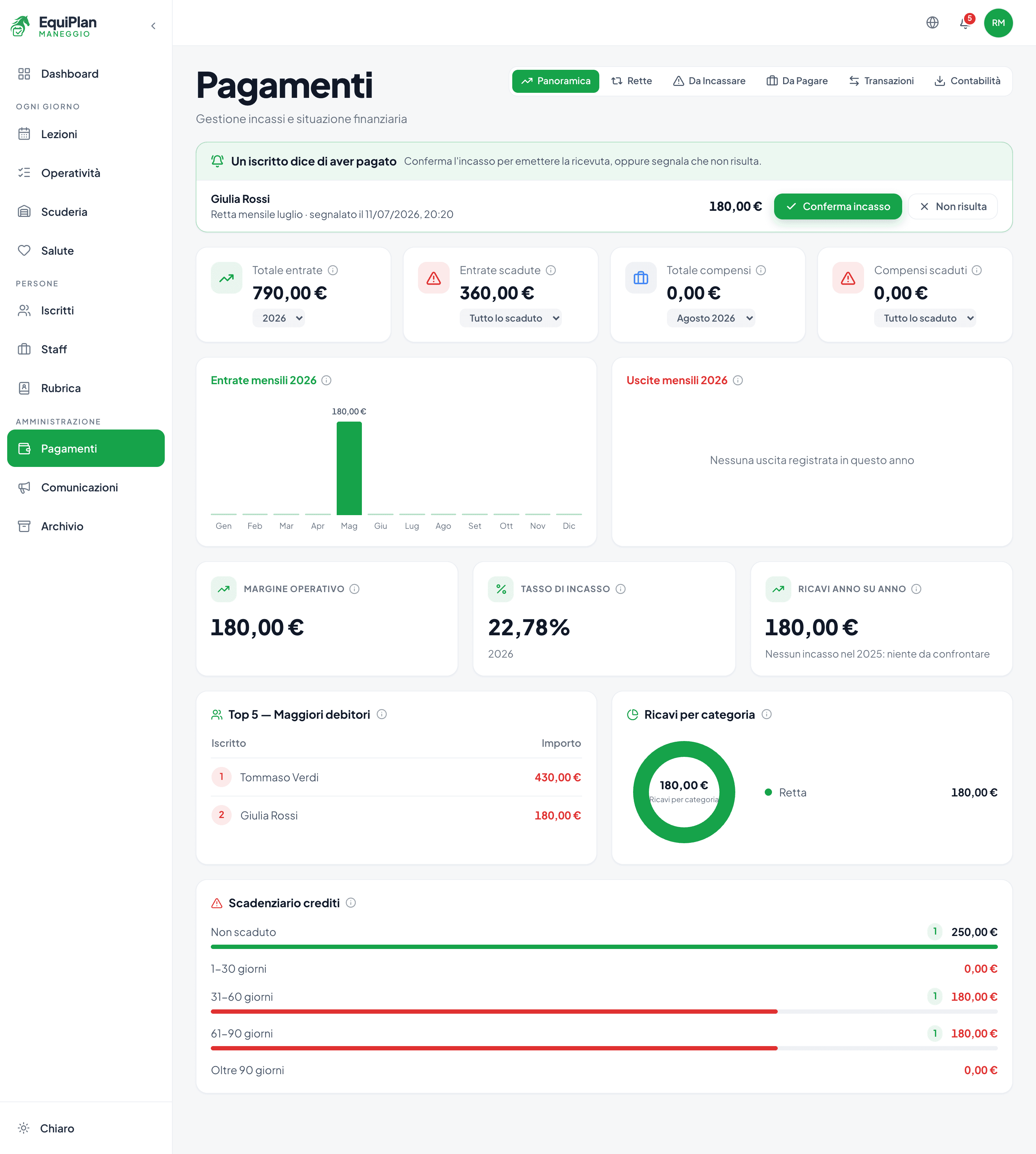
Task: Click info icon next to Compensi scaduti
Action: tap(977, 271)
